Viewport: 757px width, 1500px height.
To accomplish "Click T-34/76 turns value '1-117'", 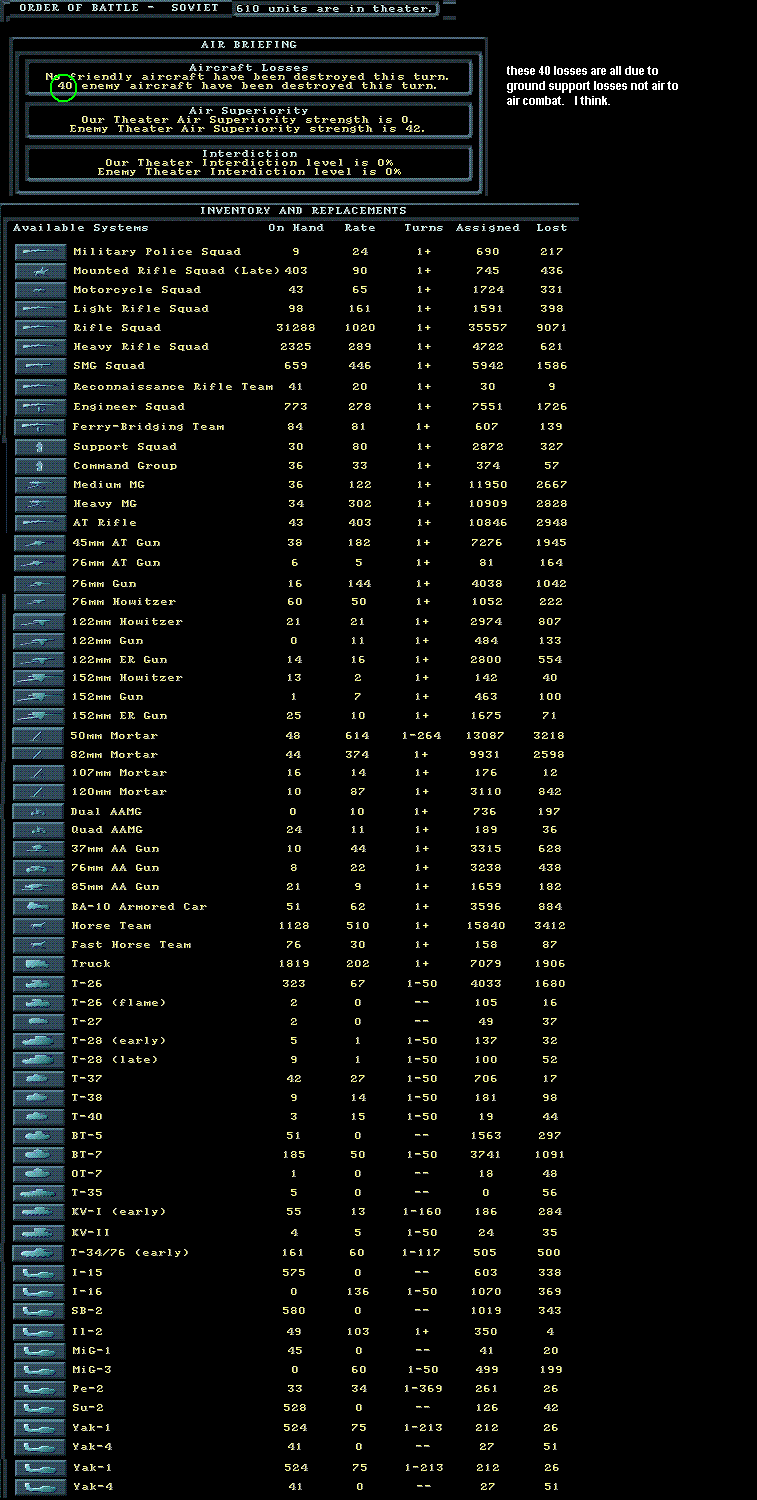I will pyautogui.click(x=423, y=1253).
